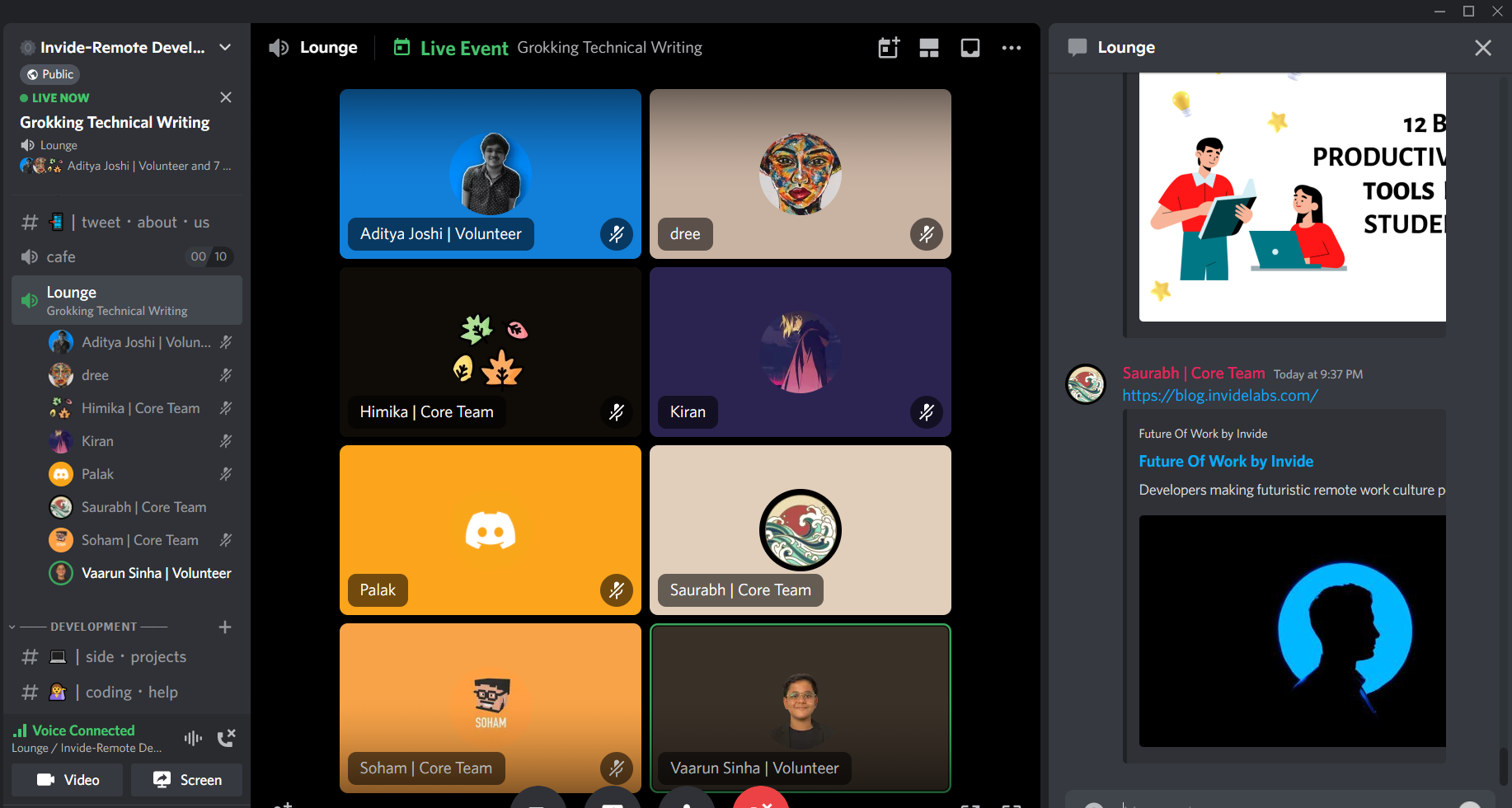Click the muted icon on dree's video tile

coord(927,234)
